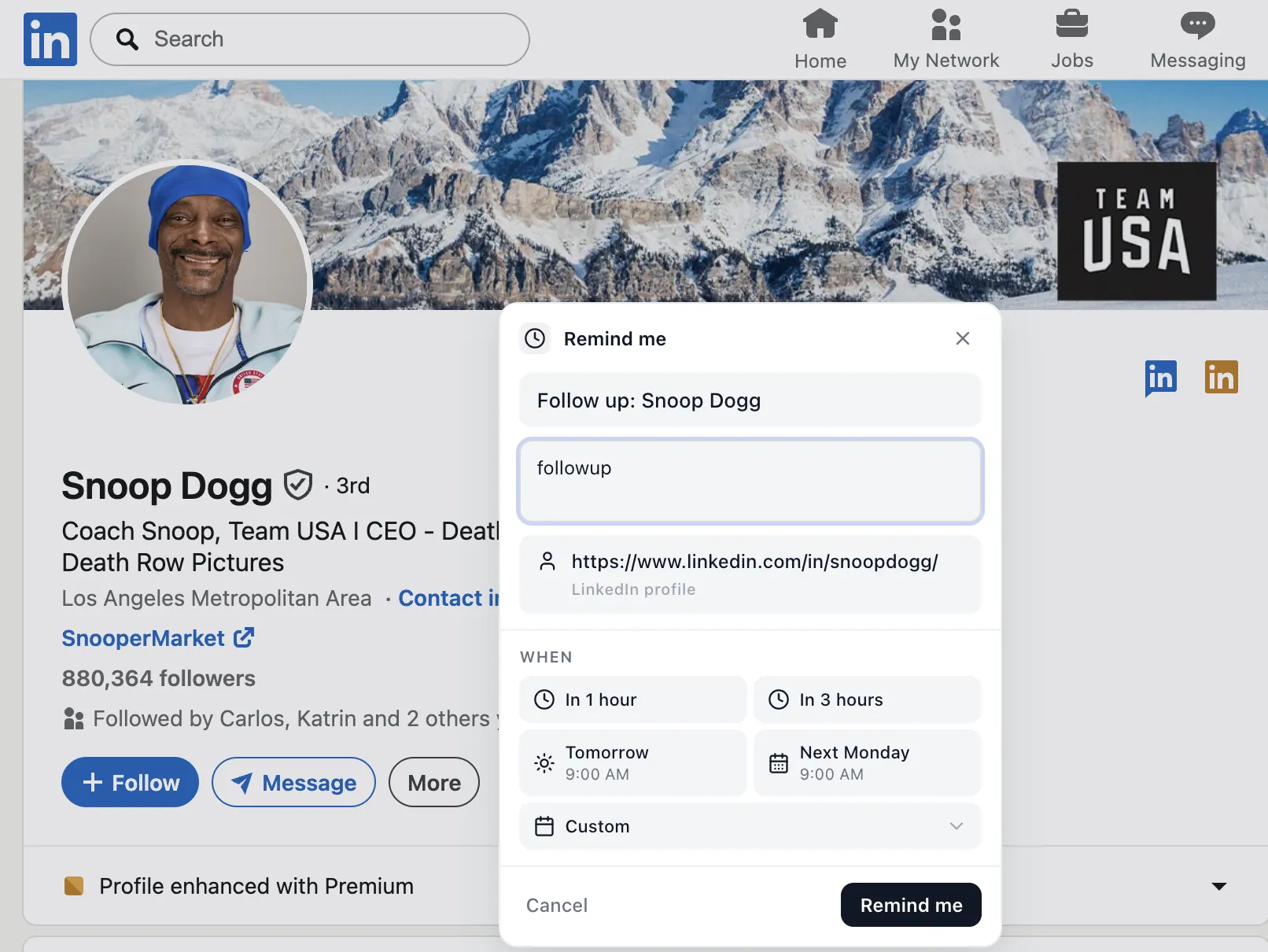Choose Next Monday 9:00 AM reminder
Image resolution: width=1268 pixels, height=952 pixels.
(868, 763)
